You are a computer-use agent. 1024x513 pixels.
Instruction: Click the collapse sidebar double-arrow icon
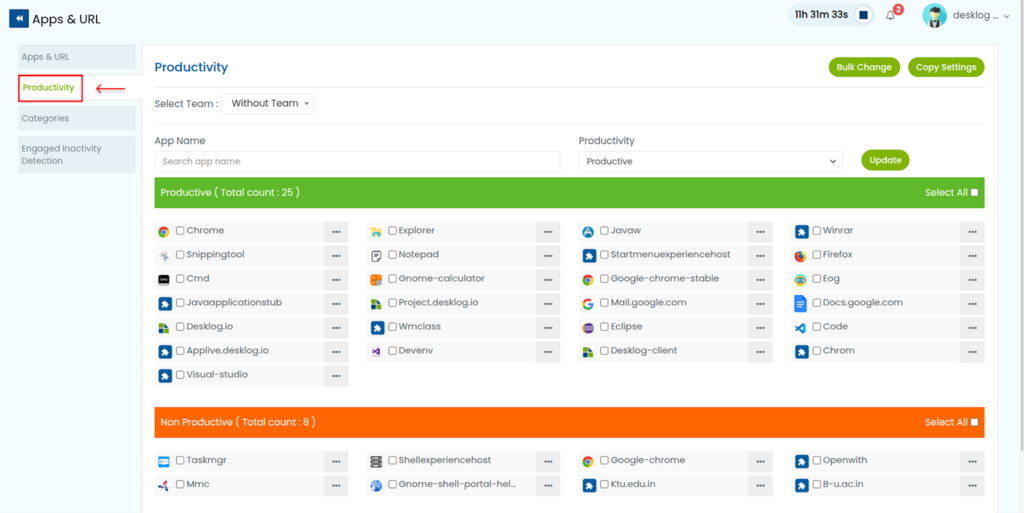click(18, 19)
